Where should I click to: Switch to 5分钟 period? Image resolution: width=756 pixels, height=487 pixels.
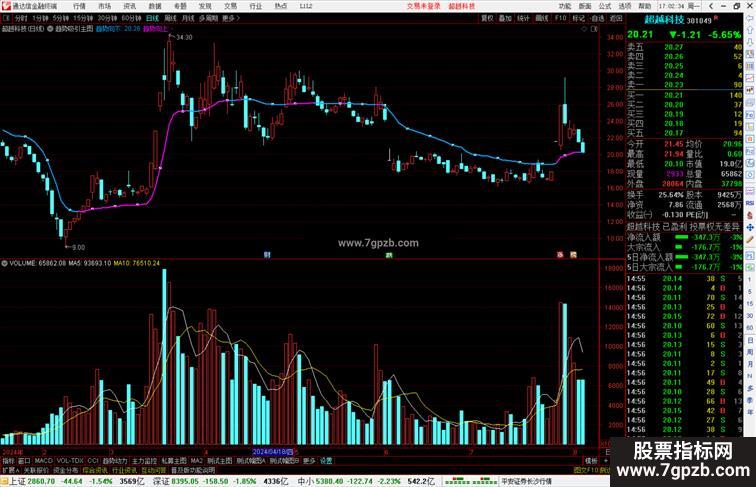coord(61,18)
